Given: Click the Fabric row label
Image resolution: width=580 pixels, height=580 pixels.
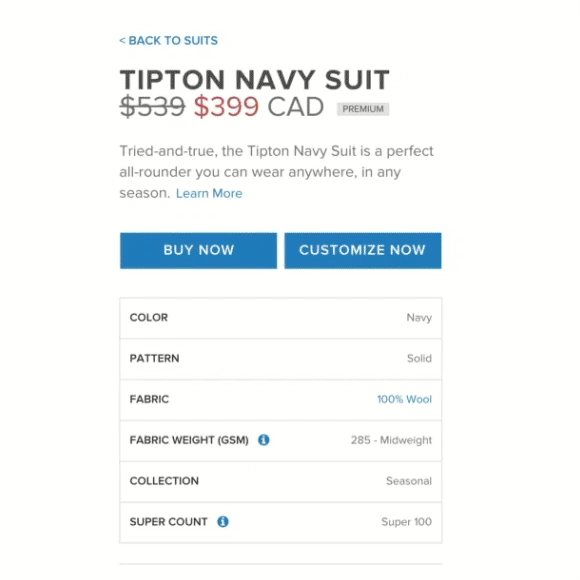Looking at the screenshot, I should point(149,399).
